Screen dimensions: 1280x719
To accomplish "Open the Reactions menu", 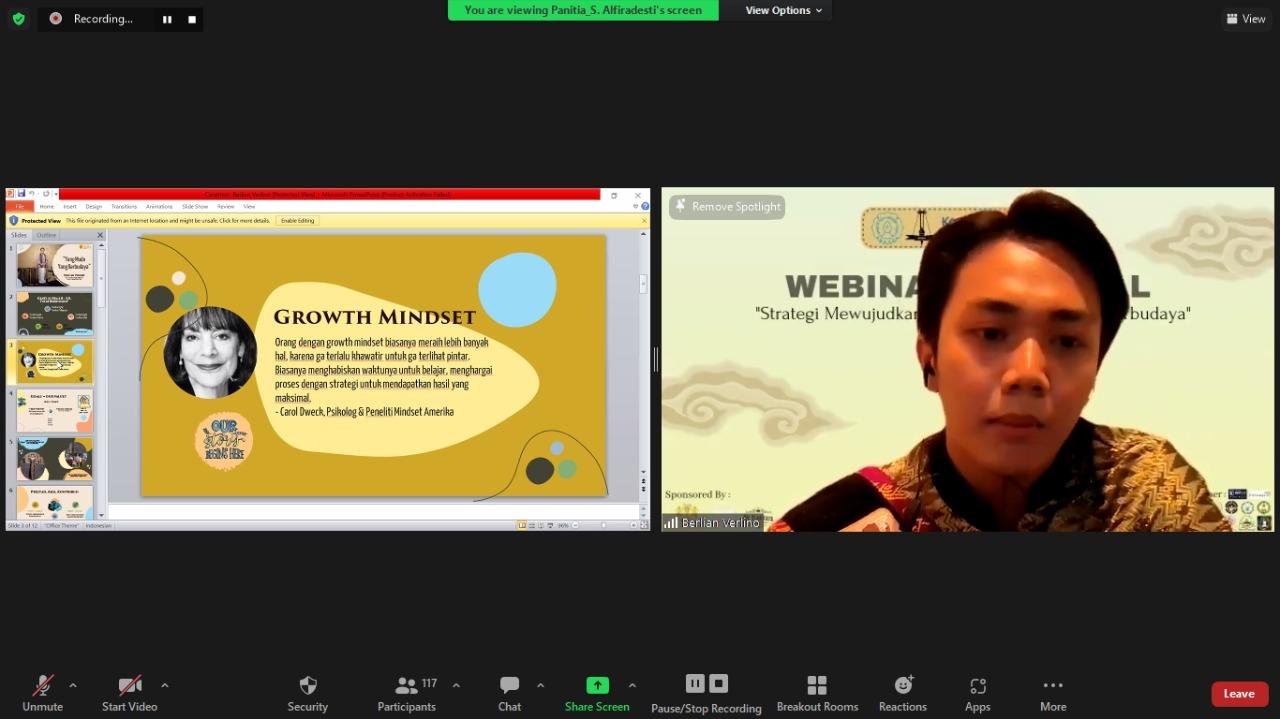I will click(903, 686).
